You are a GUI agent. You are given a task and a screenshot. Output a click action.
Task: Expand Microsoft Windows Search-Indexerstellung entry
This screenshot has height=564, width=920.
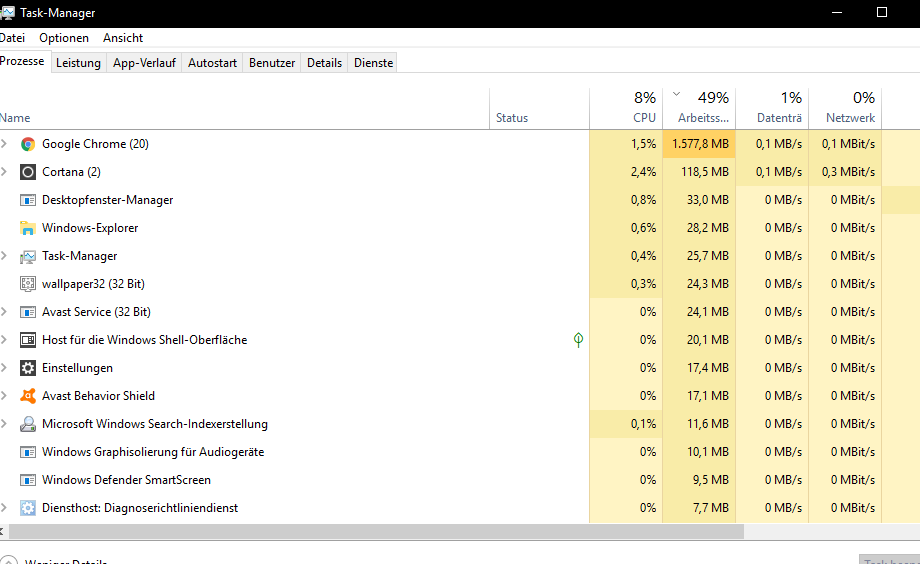click(4, 424)
